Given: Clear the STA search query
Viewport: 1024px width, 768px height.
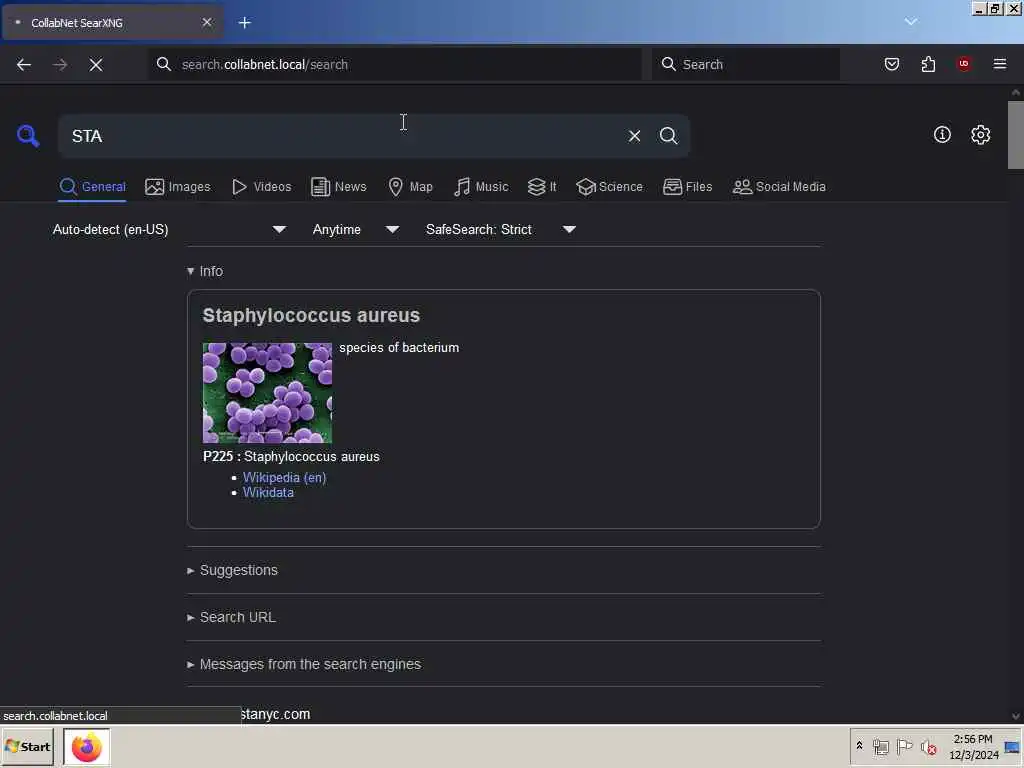Looking at the screenshot, I should tap(634, 136).
